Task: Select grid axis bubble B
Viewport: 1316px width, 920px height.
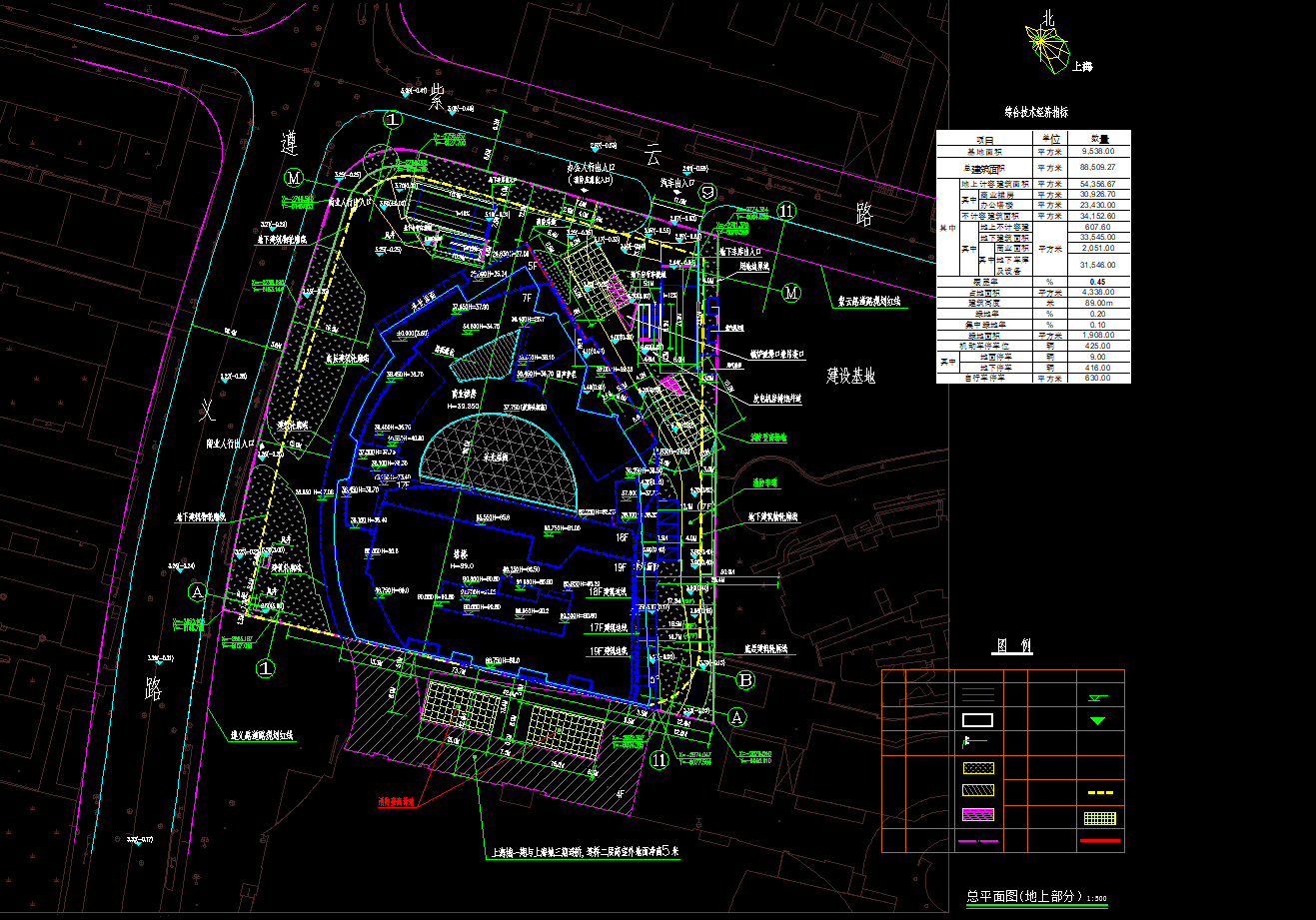Action: coord(745,680)
